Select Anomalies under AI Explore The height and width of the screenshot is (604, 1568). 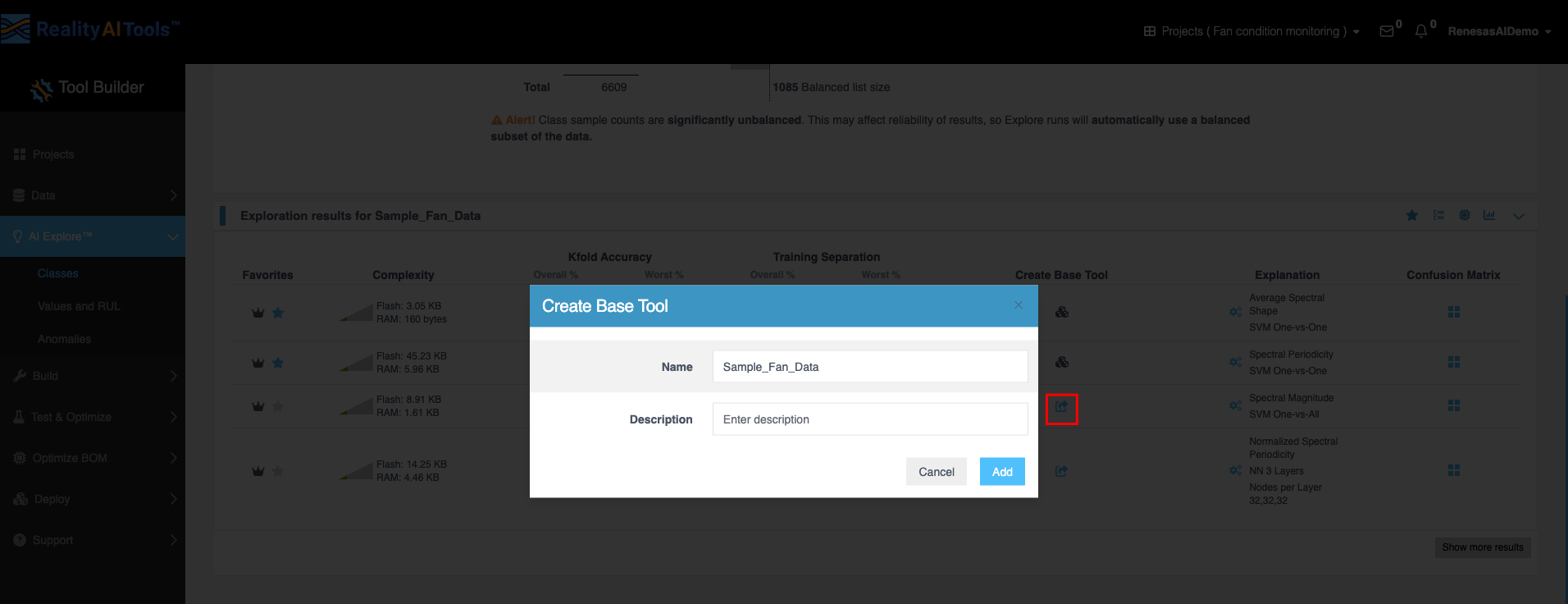pyautogui.click(x=64, y=339)
